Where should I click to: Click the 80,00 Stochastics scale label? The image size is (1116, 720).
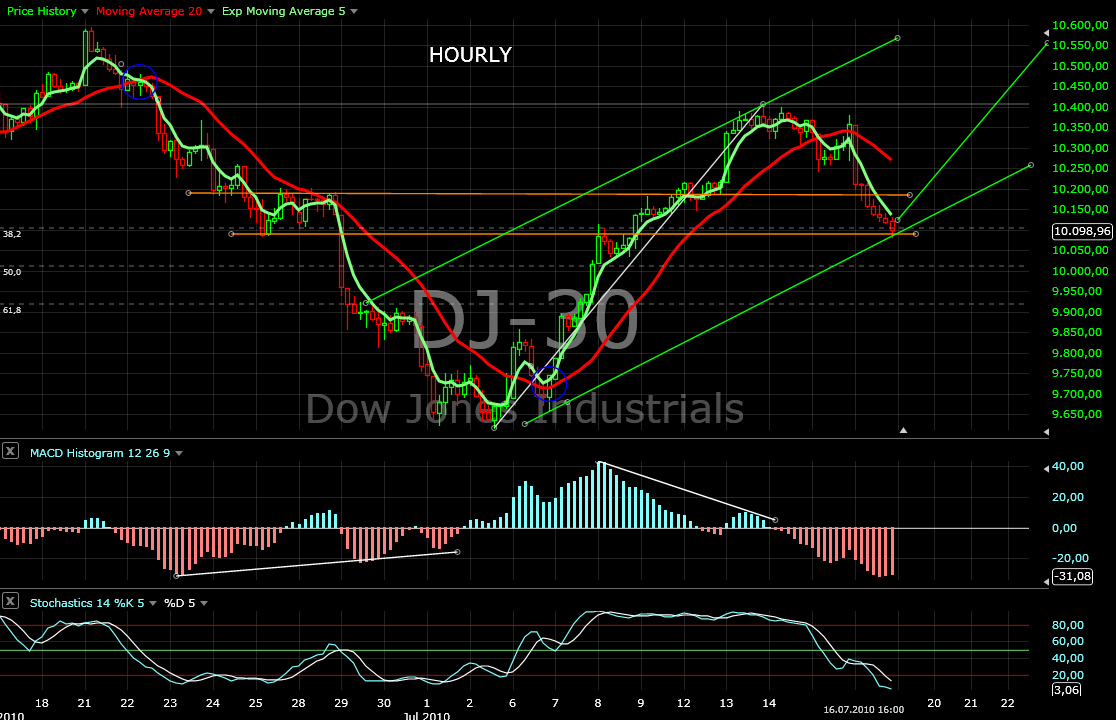pos(1068,625)
